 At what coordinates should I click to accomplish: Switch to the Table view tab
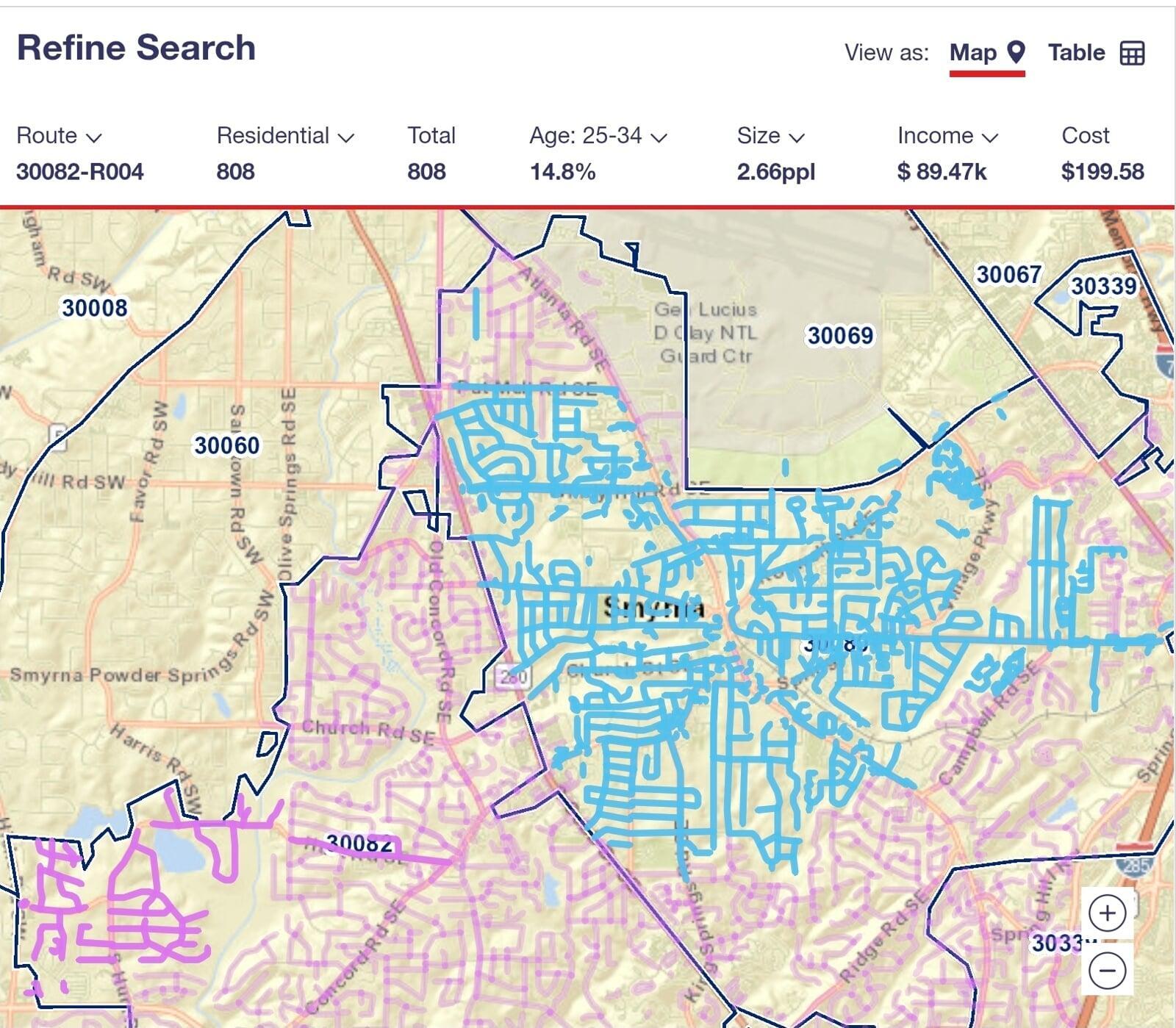tap(1076, 53)
